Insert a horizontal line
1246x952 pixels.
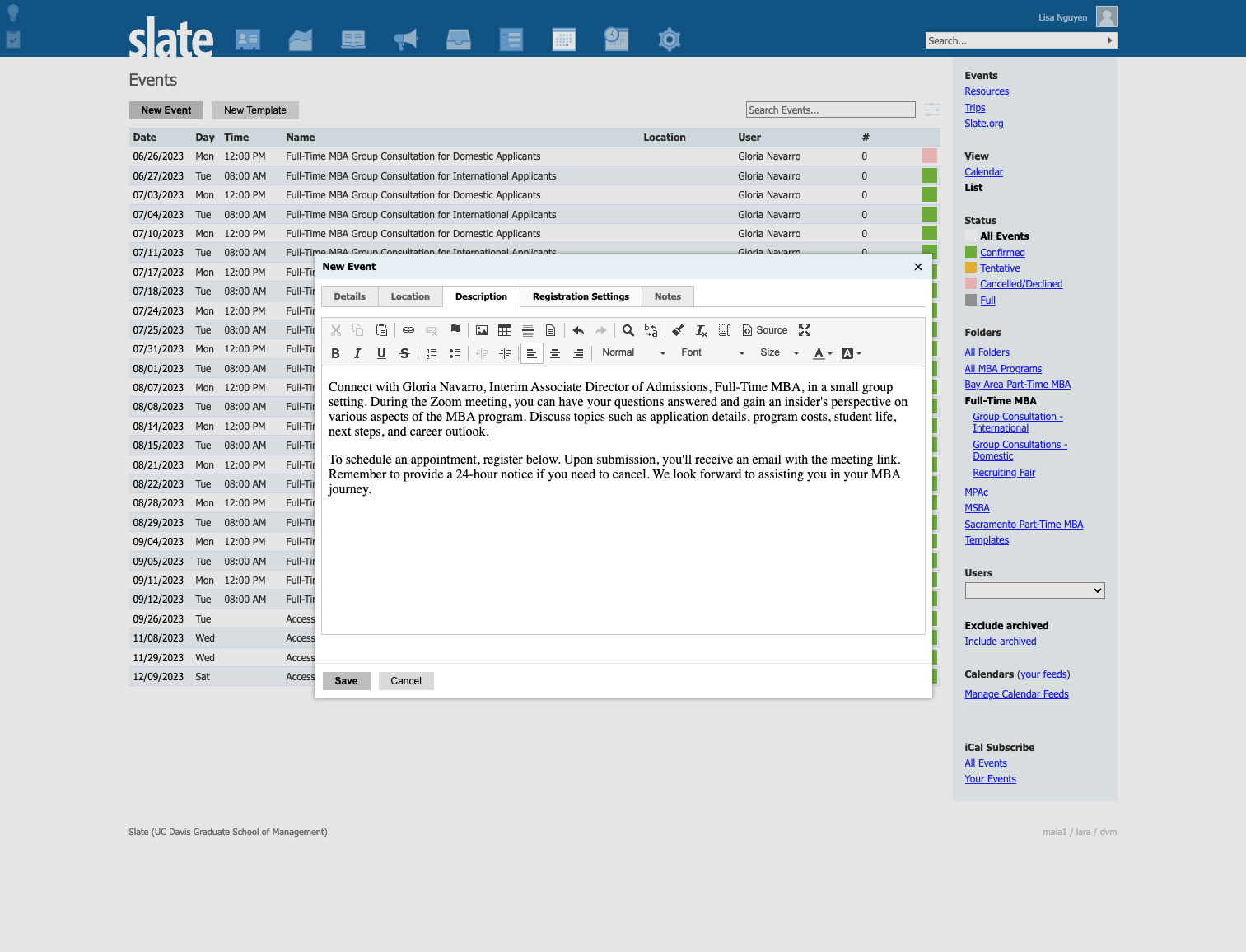click(x=528, y=330)
